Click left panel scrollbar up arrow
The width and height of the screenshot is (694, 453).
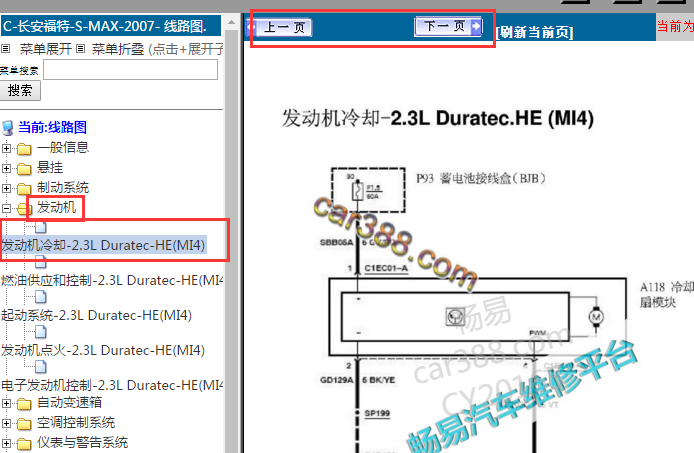point(231,22)
